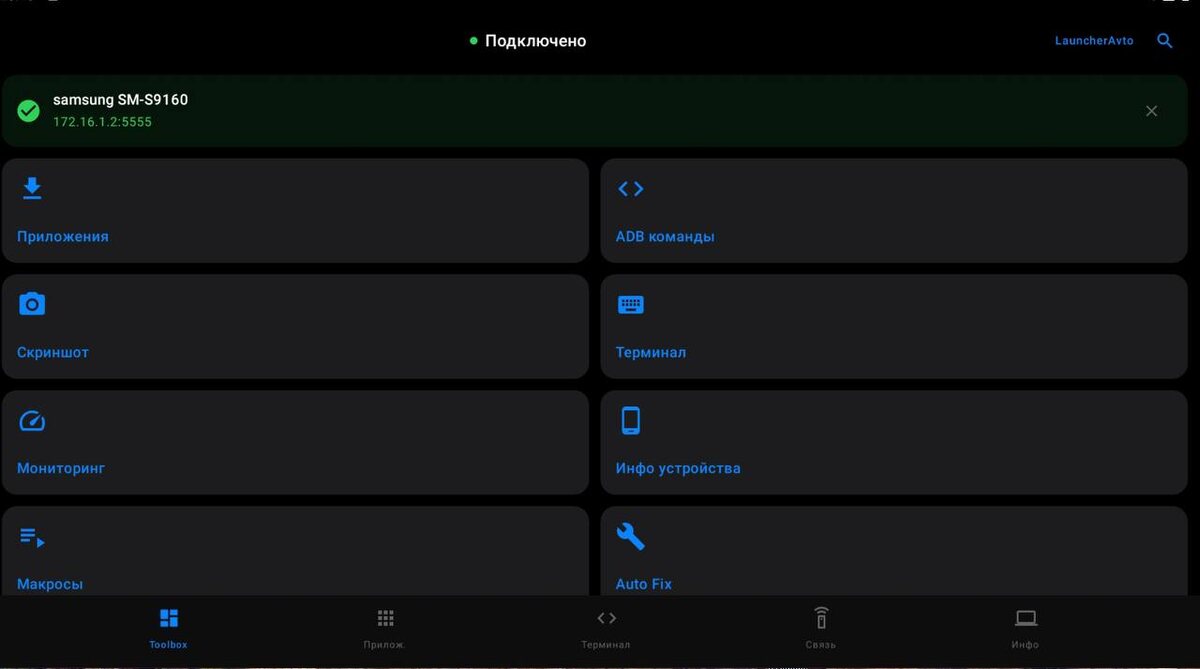Switch to the Терминал bottom tab
The image size is (1200, 669).
pos(606,628)
